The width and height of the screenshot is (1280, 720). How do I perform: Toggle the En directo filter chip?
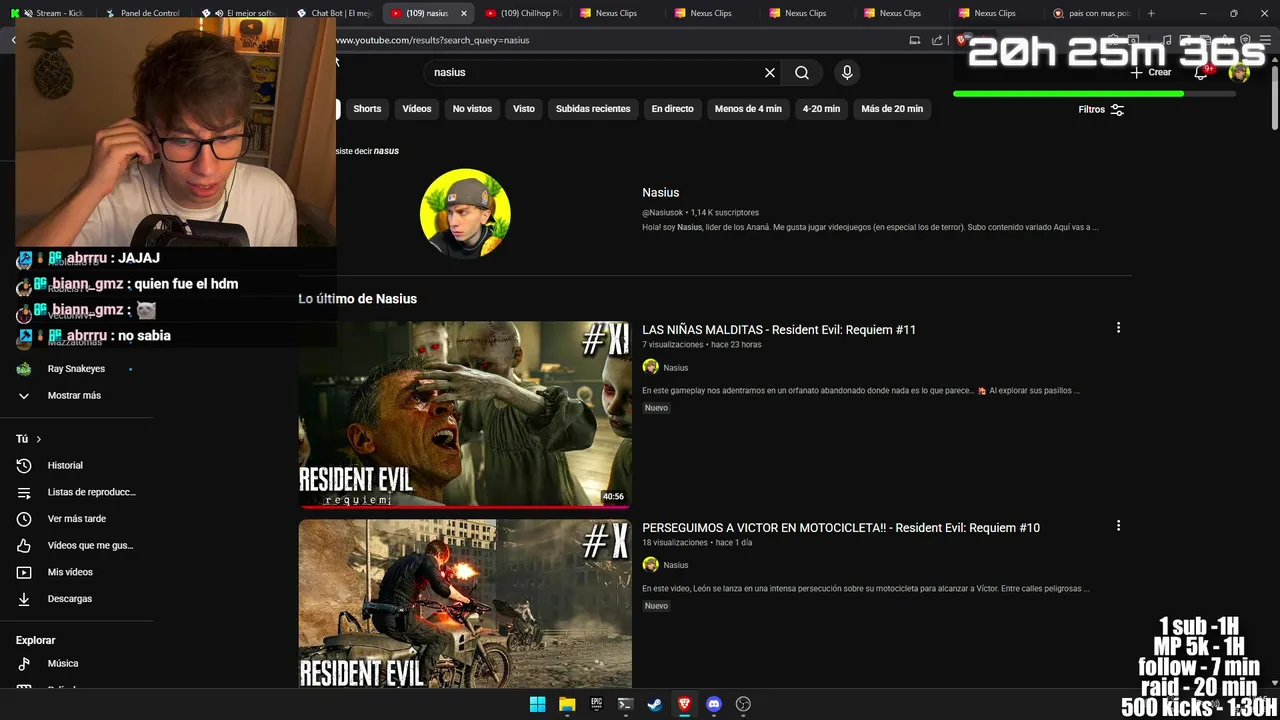[x=672, y=109]
